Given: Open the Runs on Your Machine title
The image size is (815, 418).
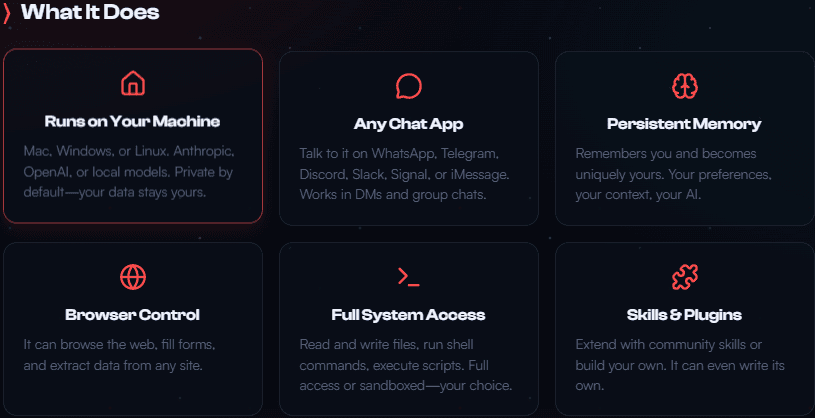Looking at the screenshot, I should point(132,122).
